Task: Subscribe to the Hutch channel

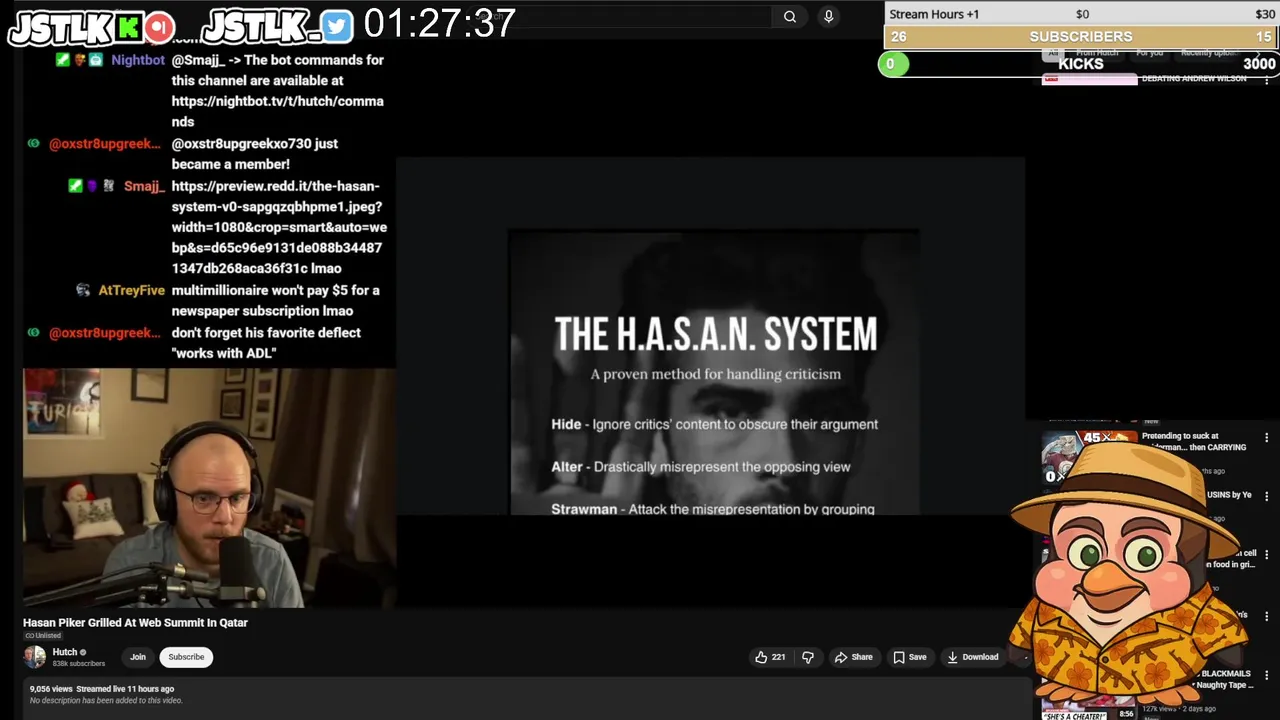Action: [186, 657]
